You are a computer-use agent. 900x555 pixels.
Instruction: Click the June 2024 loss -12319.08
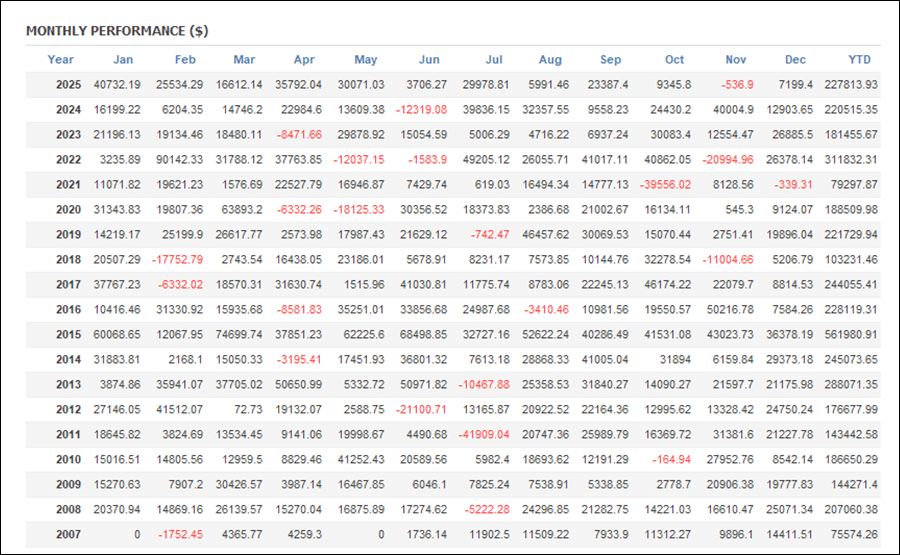click(420, 110)
